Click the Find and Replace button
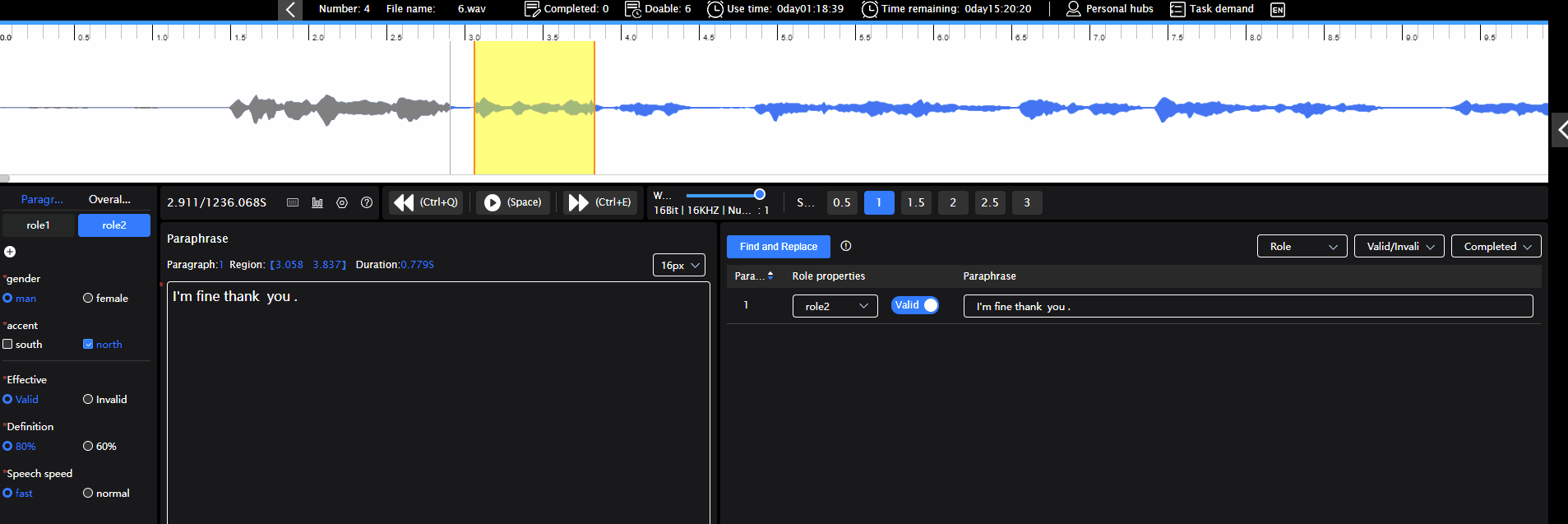Screen dimensions: 1568x524 [779, 247]
